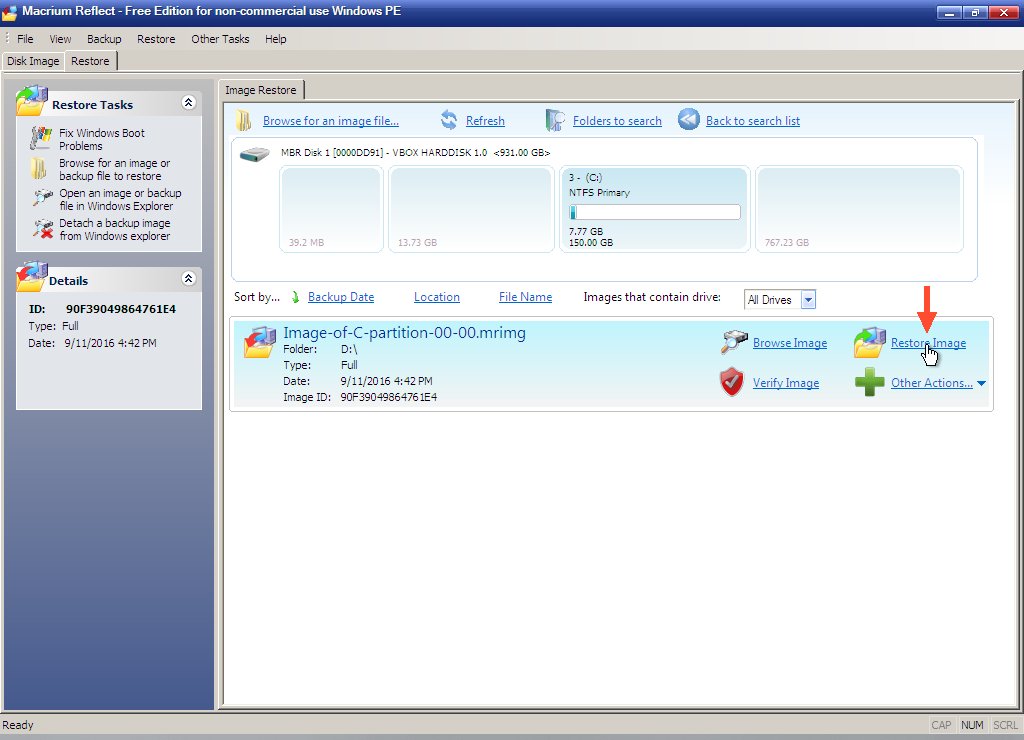
Task: Click the Restore Image folder icon
Action: 868,343
